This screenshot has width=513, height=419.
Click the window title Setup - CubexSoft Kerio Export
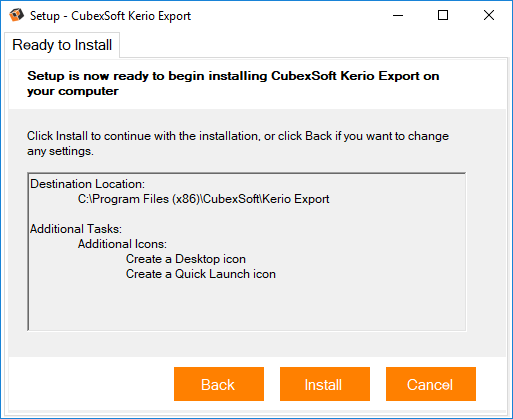coord(110,16)
